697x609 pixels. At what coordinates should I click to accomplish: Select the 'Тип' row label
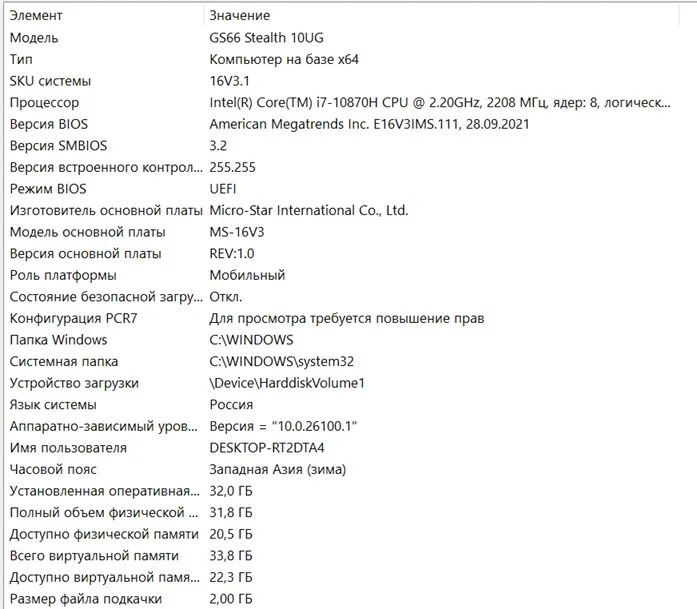click(x=21, y=59)
